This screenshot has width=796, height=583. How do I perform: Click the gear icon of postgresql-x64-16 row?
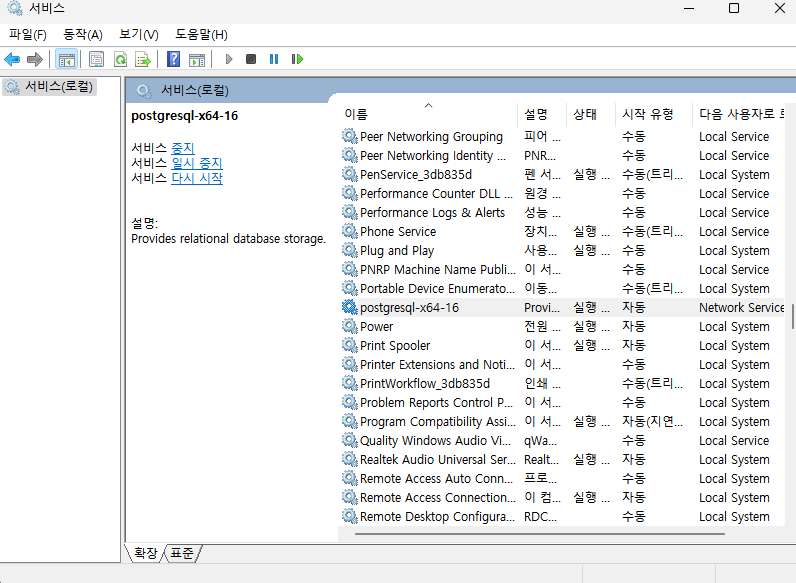[x=349, y=307]
